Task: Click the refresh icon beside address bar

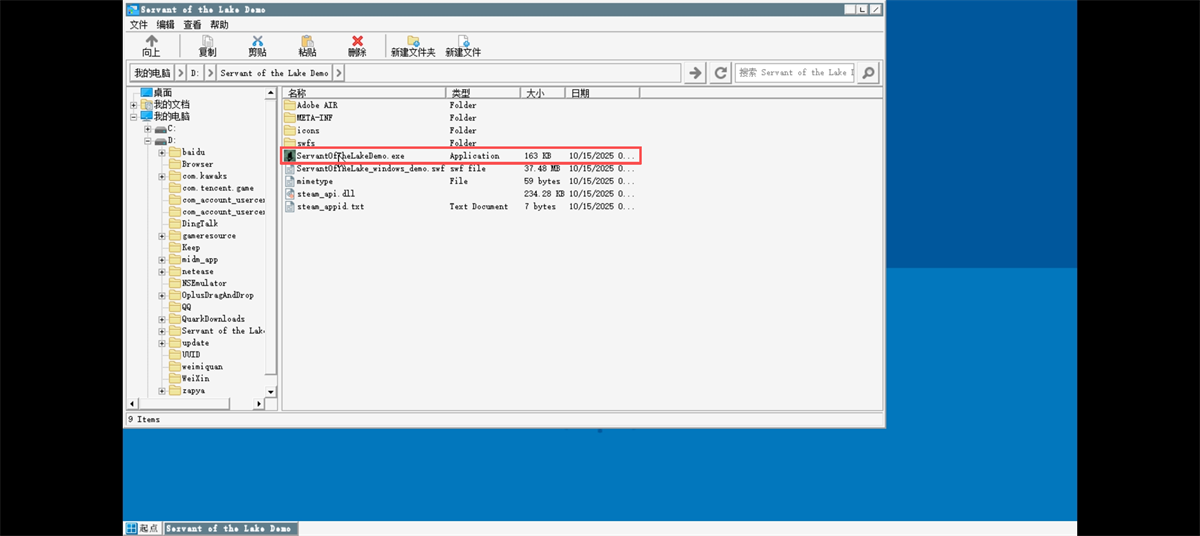Action: tap(721, 73)
